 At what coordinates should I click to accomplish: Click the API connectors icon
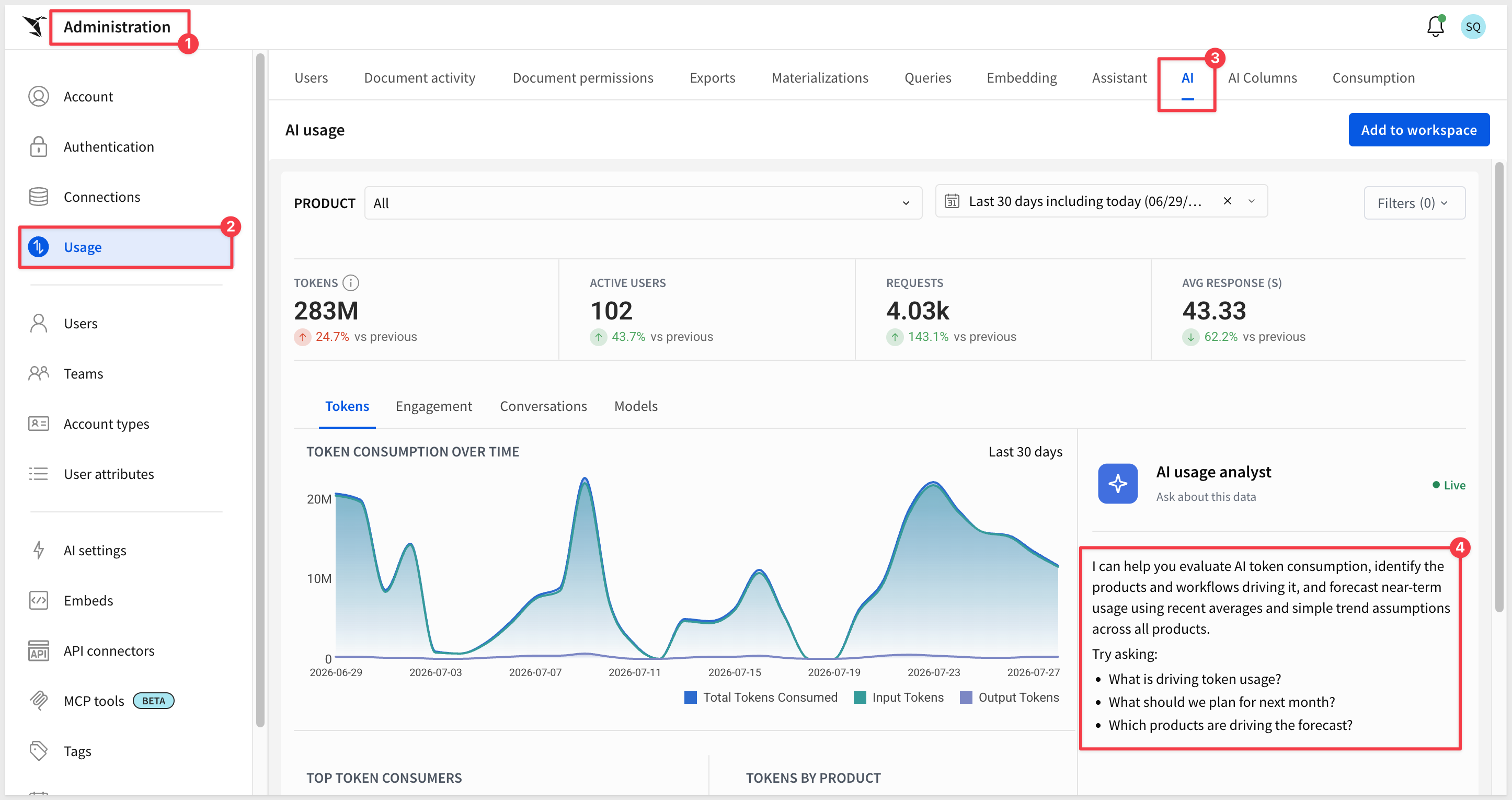click(x=39, y=650)
